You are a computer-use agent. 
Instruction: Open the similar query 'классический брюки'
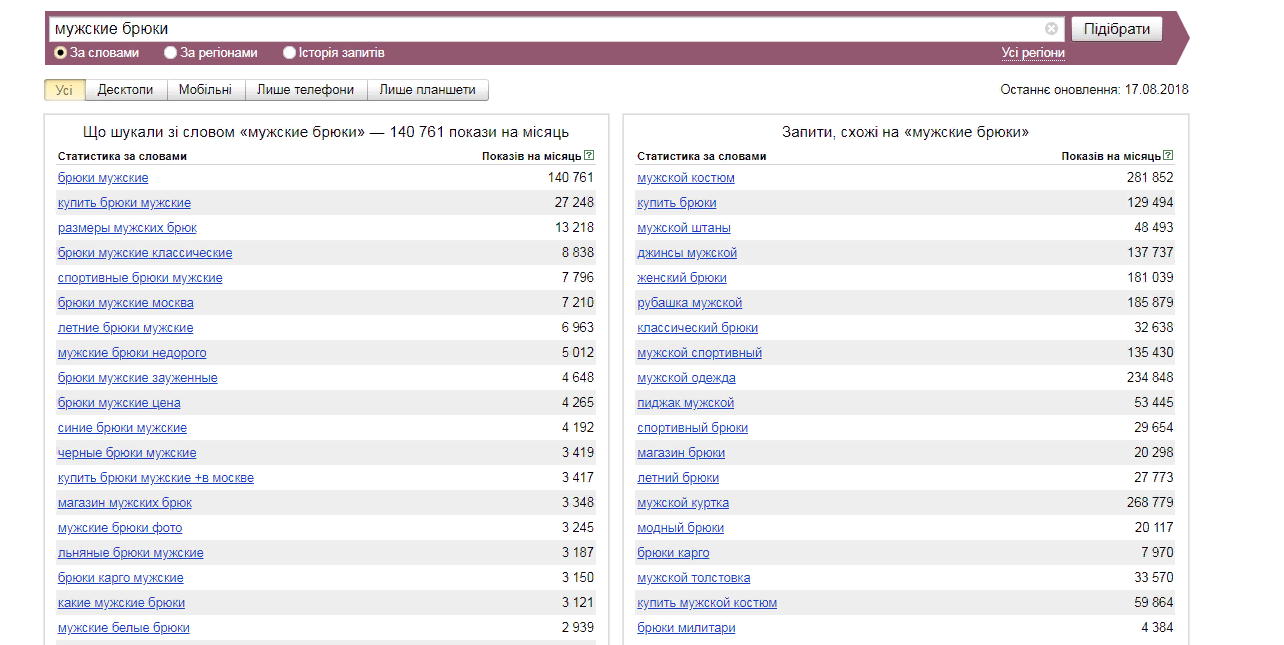pos(698,328)
